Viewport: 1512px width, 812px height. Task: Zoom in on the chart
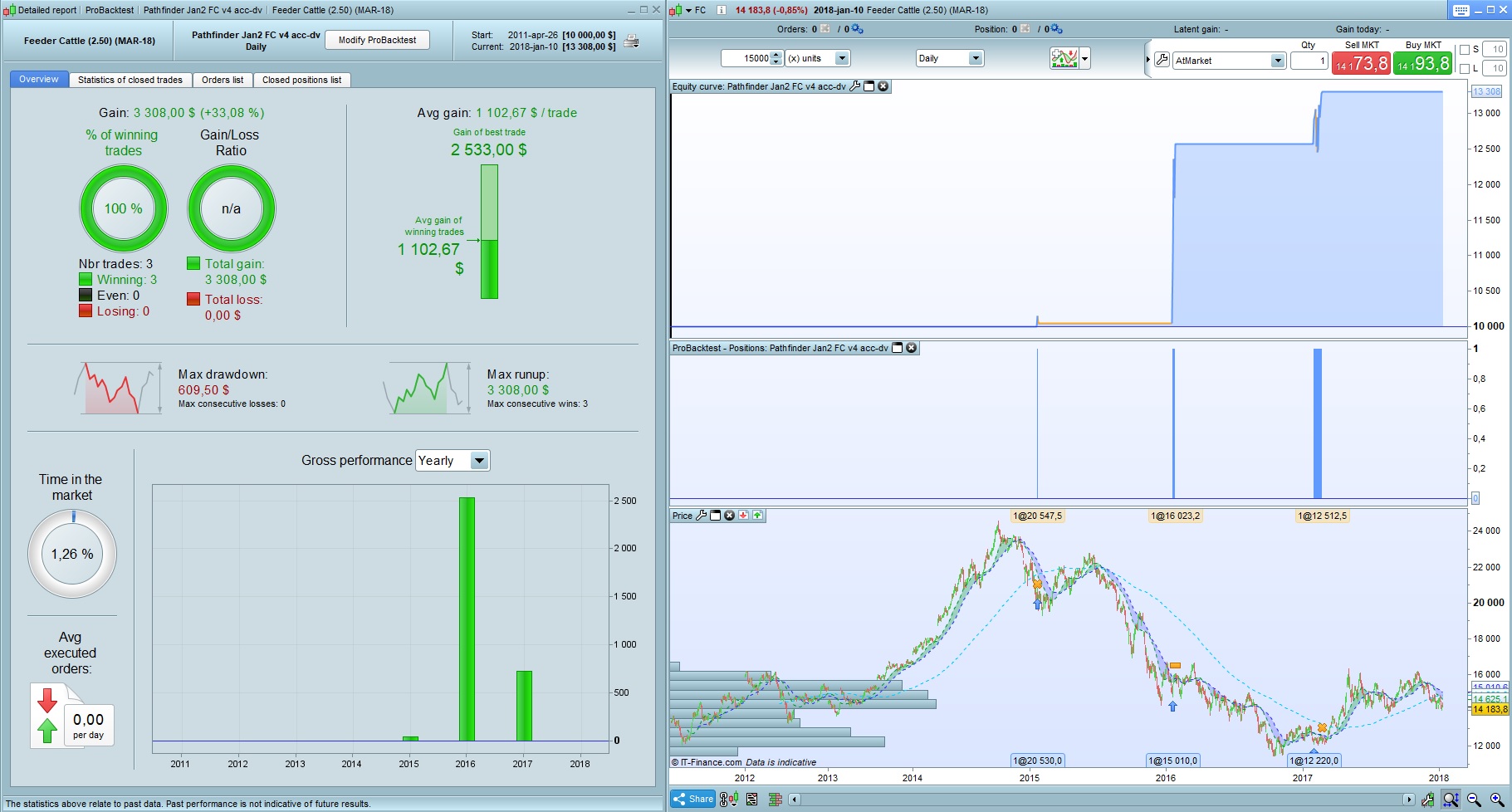[1497, 800]
